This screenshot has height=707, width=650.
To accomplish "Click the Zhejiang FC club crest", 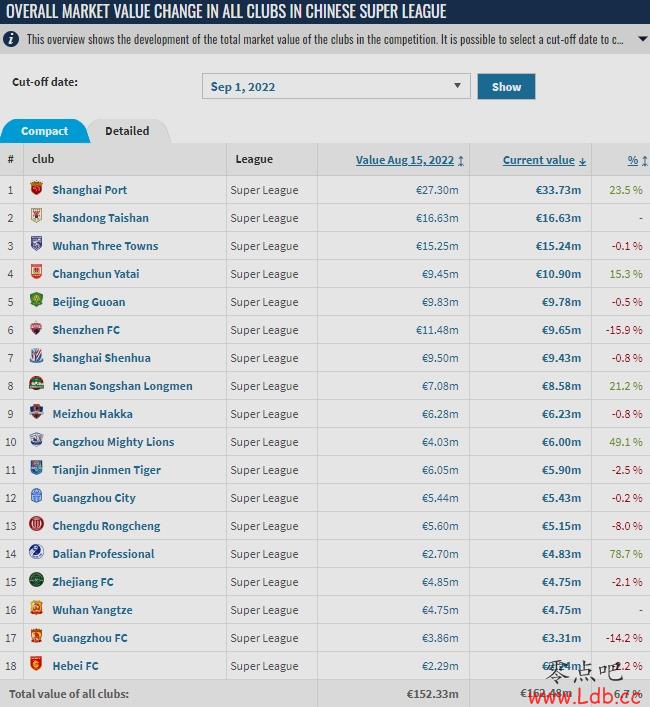I will 37,580.
